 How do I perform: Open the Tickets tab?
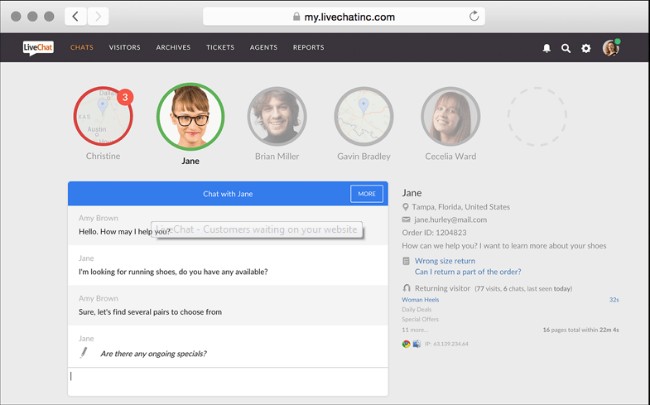[x=220, y=47]
